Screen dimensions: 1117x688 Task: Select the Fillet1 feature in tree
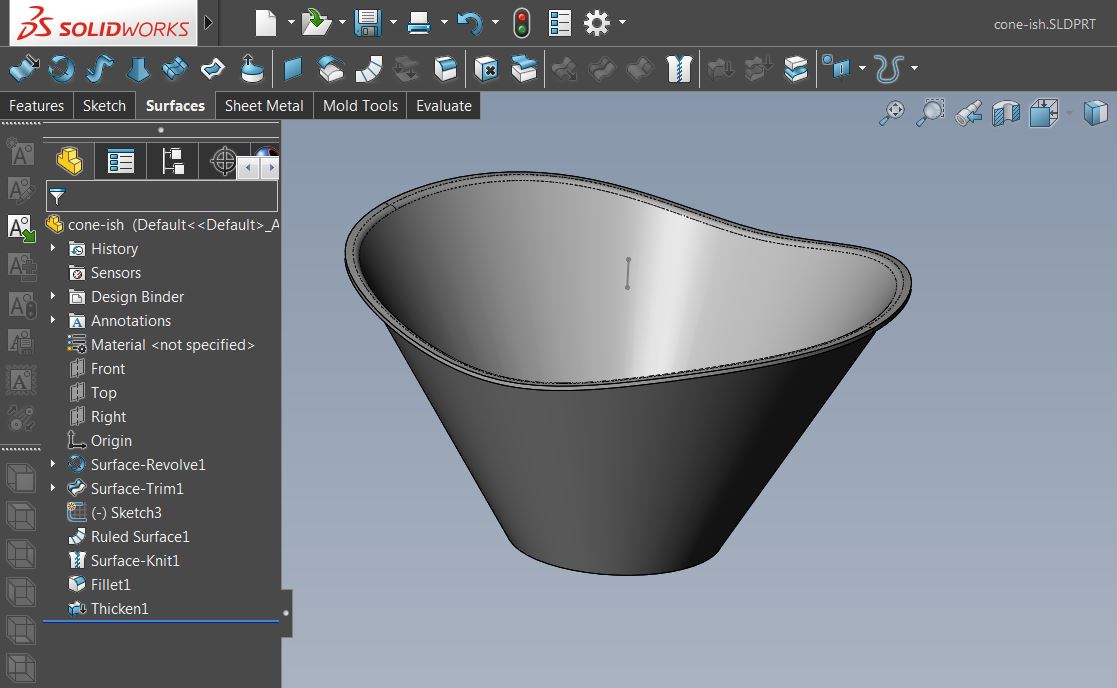110,584
